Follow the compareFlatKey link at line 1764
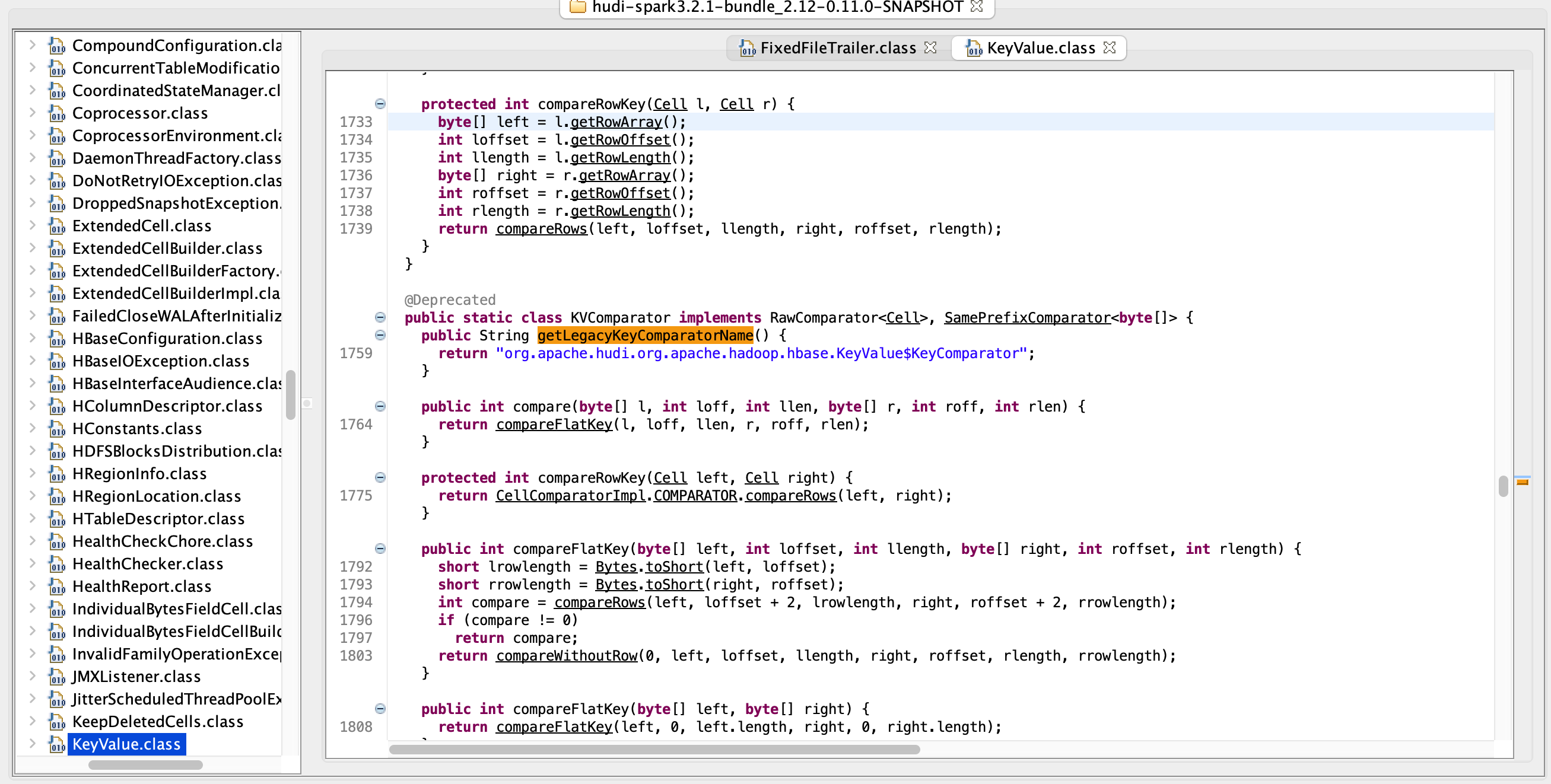 (554, 424)
